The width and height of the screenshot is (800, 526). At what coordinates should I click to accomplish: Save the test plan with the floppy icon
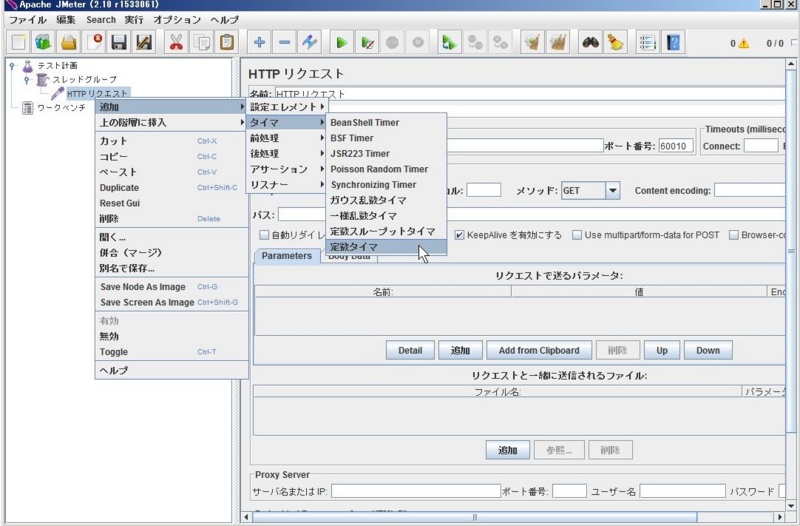click(119, 42)
